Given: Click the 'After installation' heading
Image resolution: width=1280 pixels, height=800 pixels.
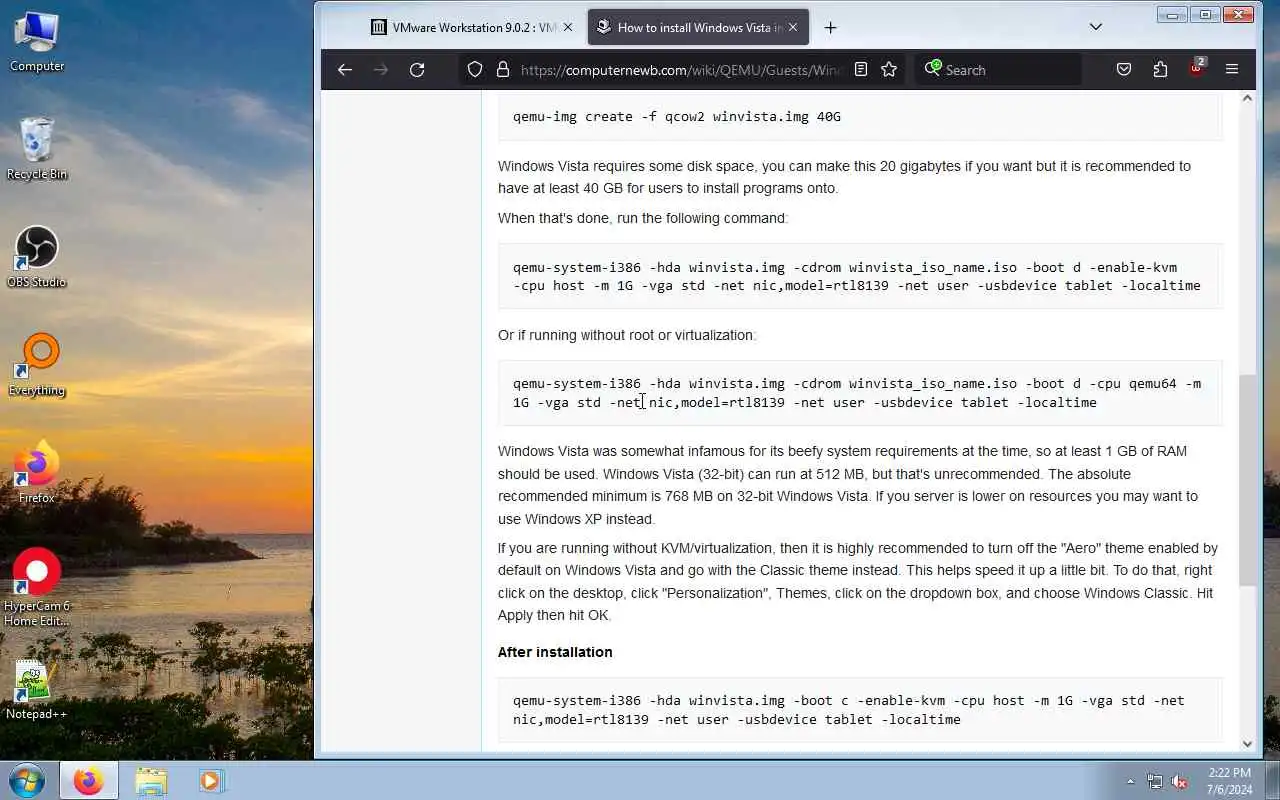Looking at the screenshot, I should pyautogui.click(x=555, y=652).
